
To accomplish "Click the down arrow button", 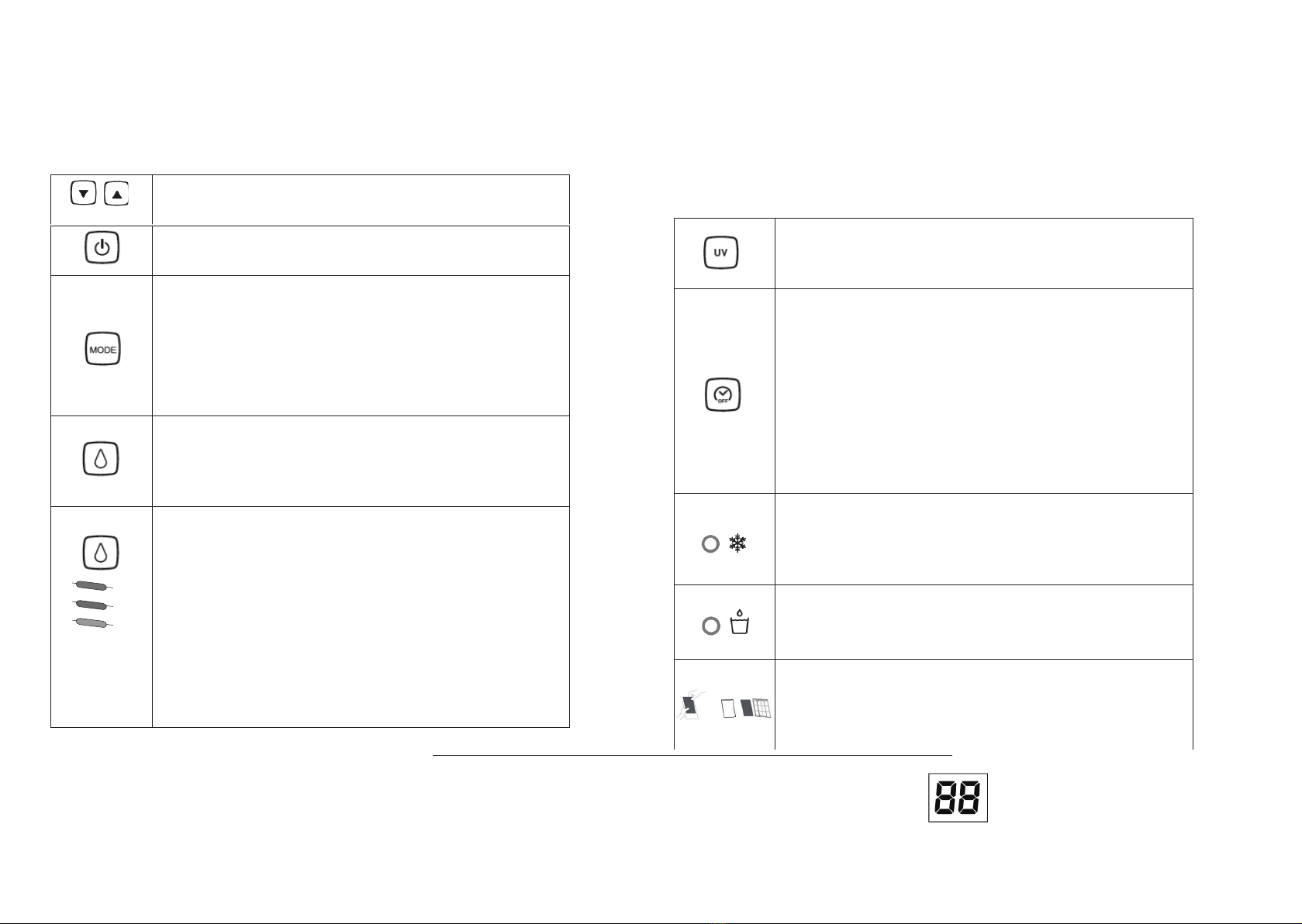I will (83, 194).
